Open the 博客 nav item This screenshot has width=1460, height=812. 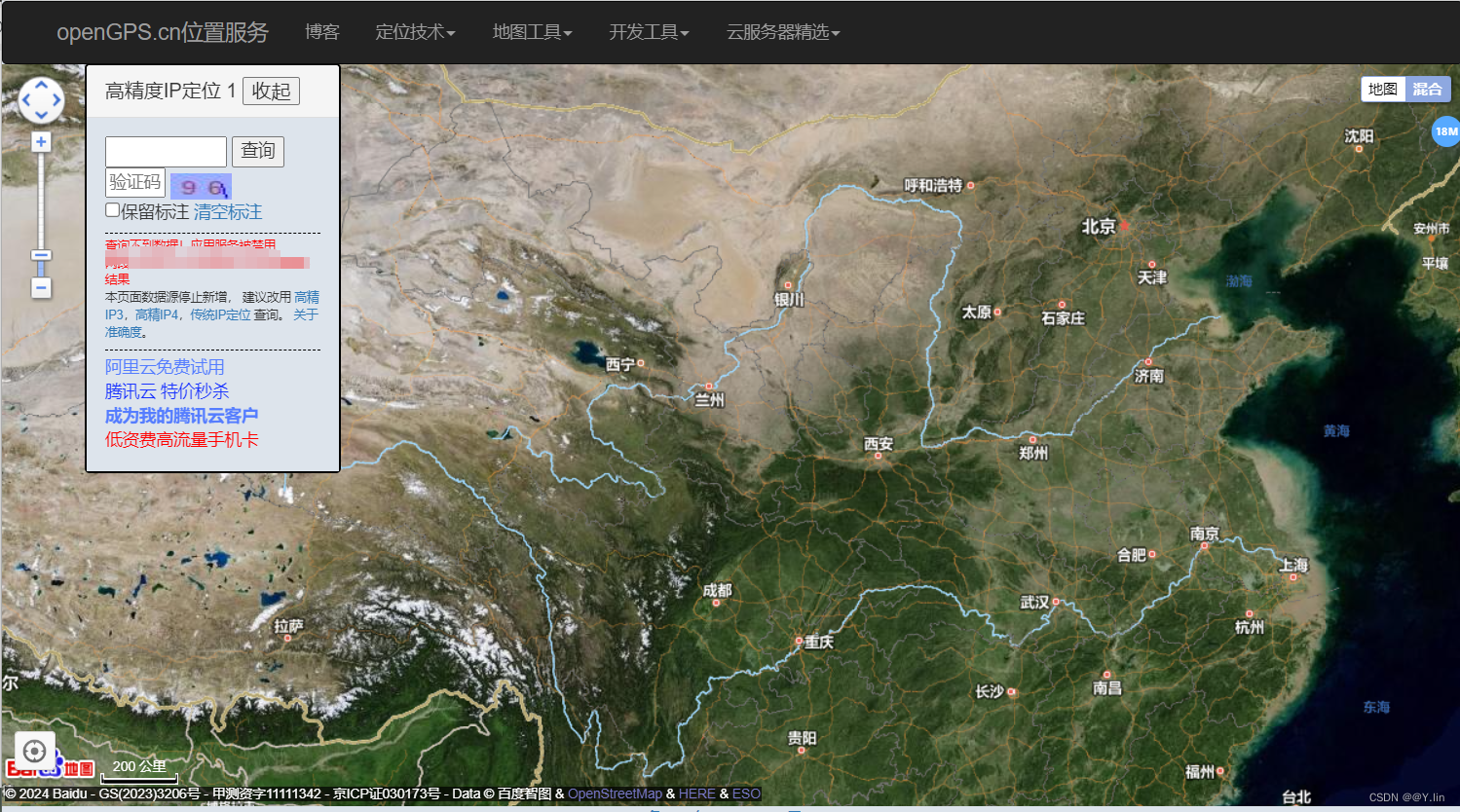pos(322,32)
